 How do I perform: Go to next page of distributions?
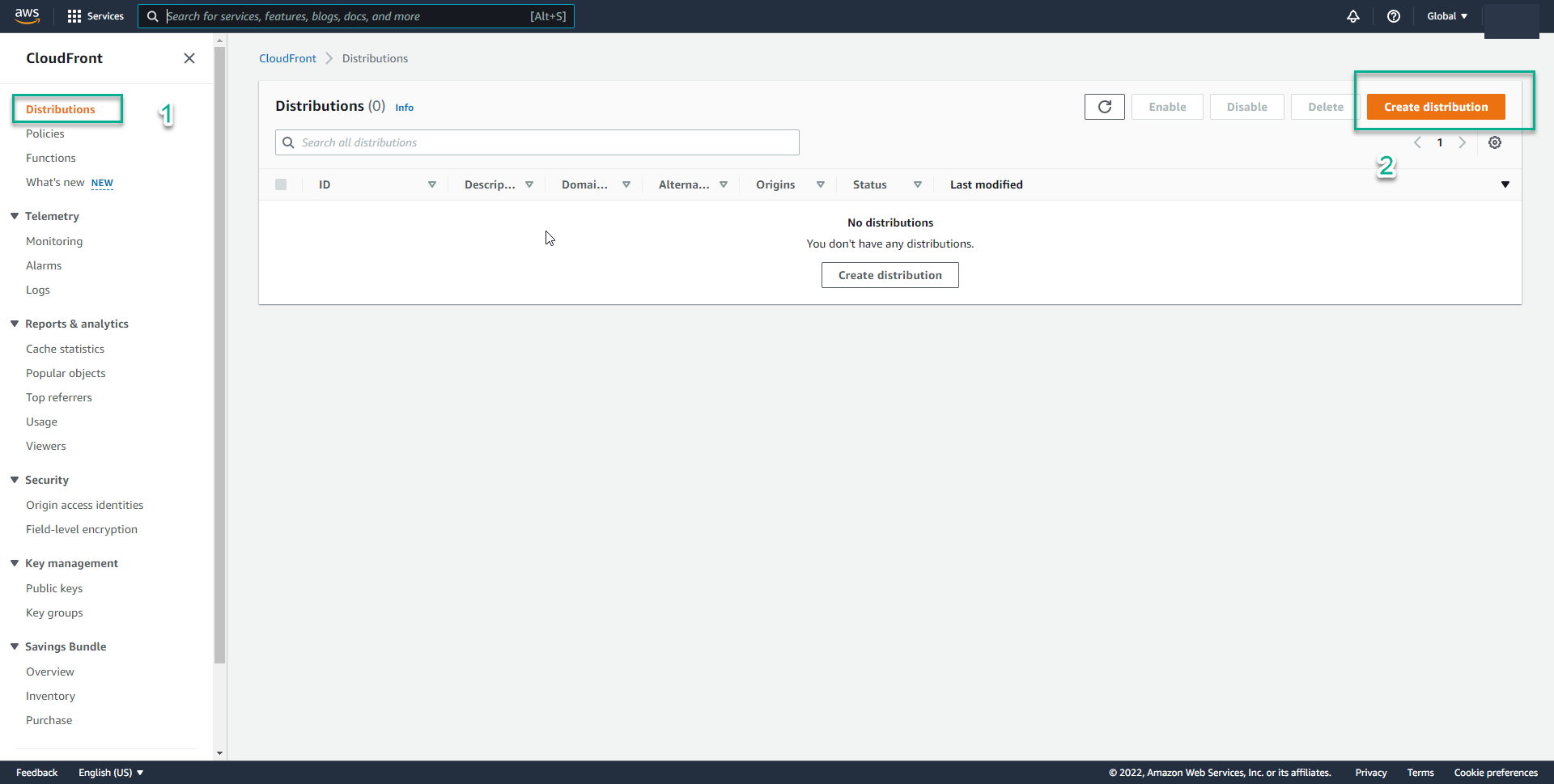coord(1462,142)
